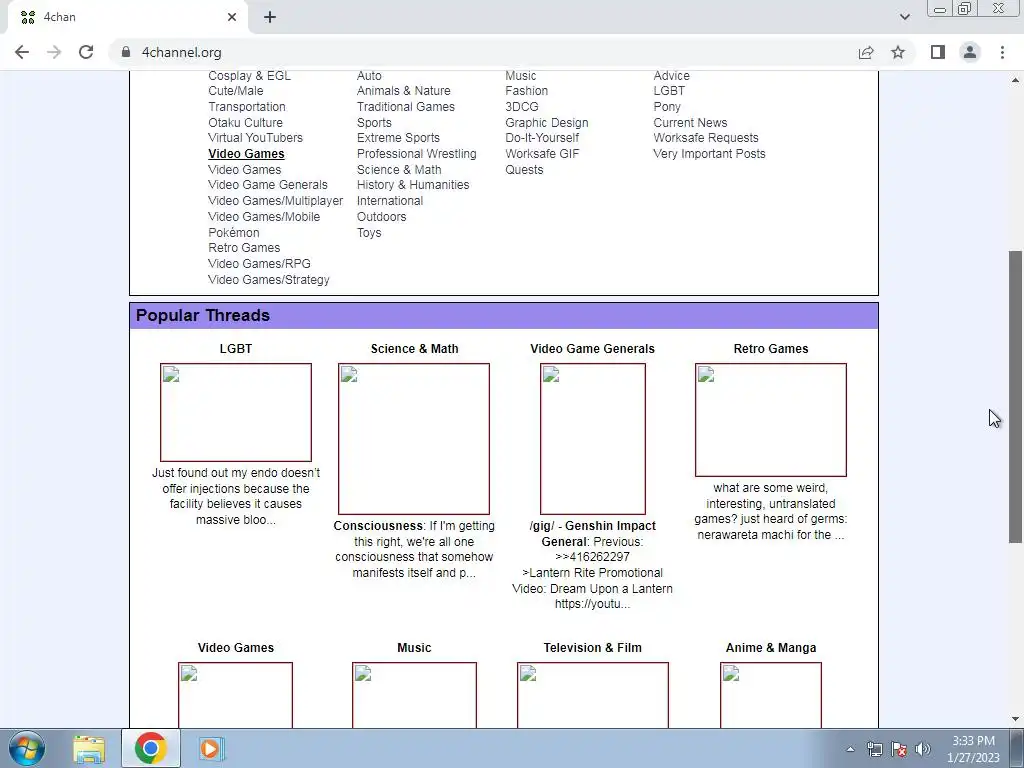Open the Chrome profile icon
This screenshot has width=1024, height=768.
point(970,52)
